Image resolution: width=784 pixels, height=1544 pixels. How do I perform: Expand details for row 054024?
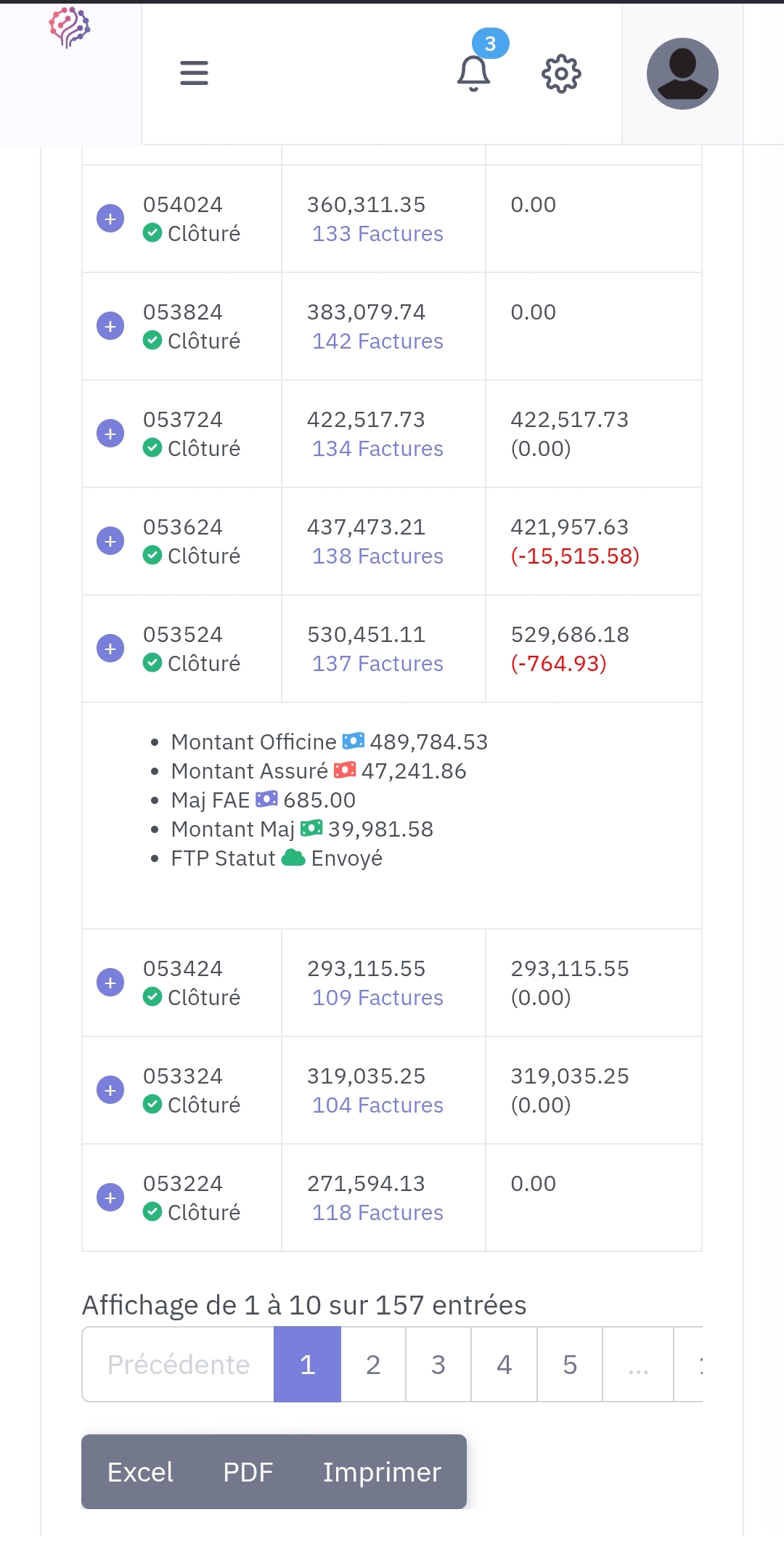tap(110, 219)
